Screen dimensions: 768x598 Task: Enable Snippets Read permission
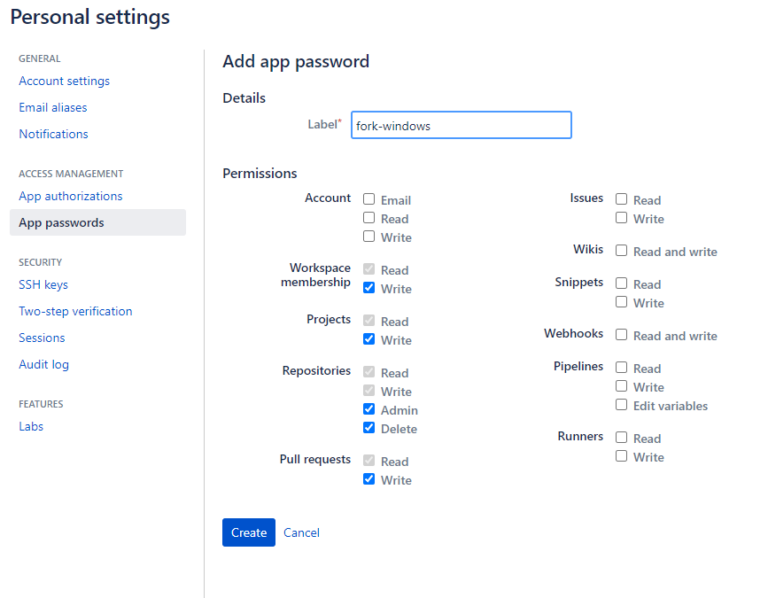[x=621, y=283]
